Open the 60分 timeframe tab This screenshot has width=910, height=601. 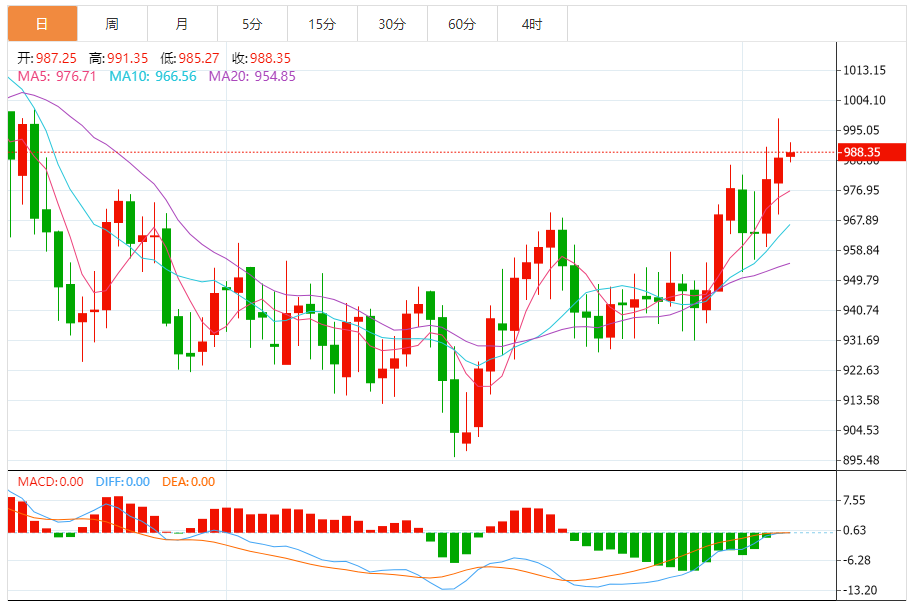[462, 24]
